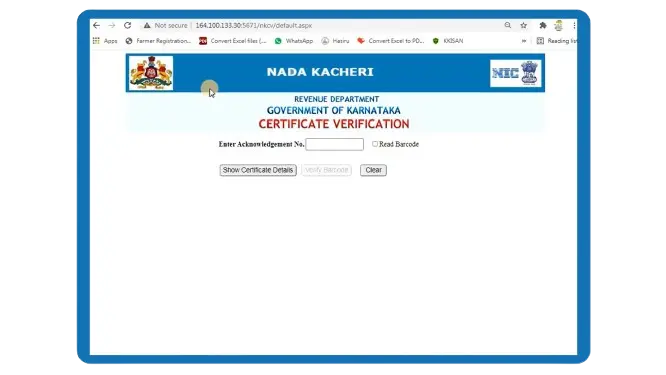
Task: Focus the Acknowledgement No. input field
Action: (335, 144)
